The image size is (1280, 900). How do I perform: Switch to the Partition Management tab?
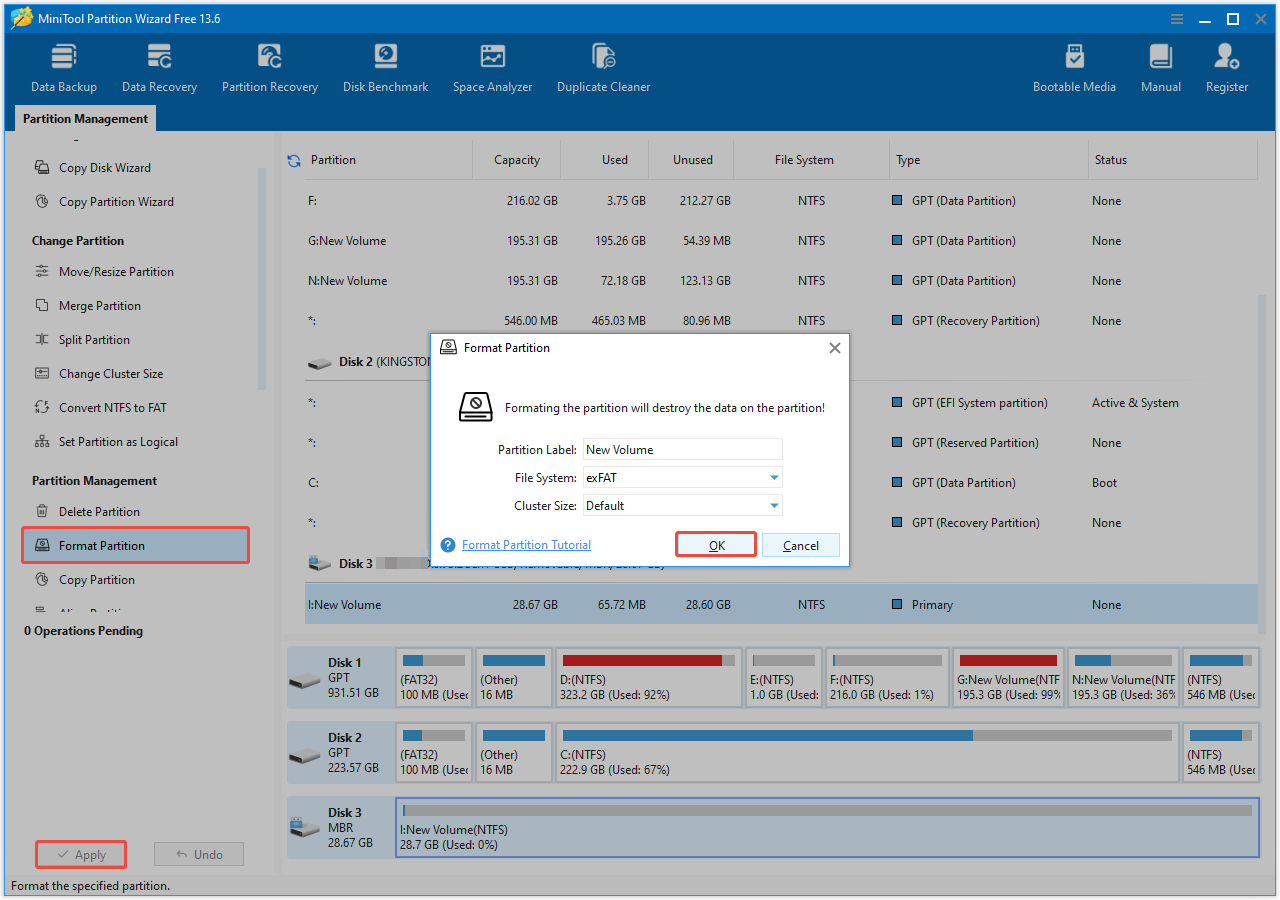84,118
